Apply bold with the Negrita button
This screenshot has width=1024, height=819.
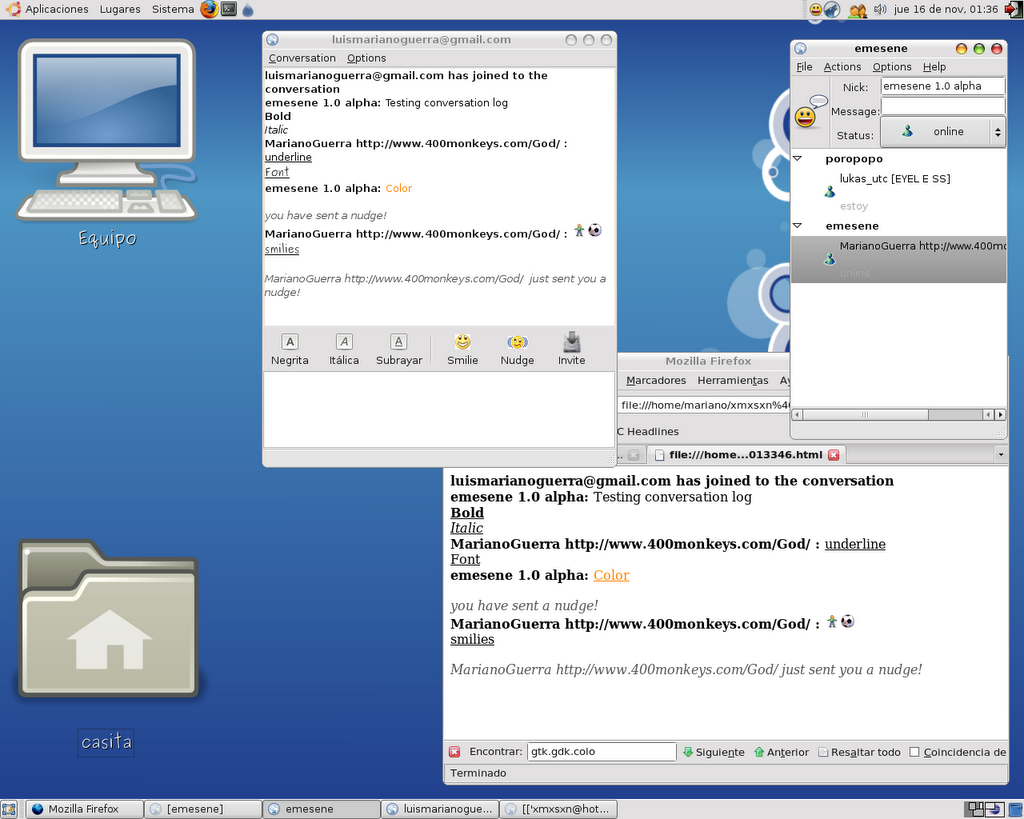pyautogui.click(x=289, y=349)
